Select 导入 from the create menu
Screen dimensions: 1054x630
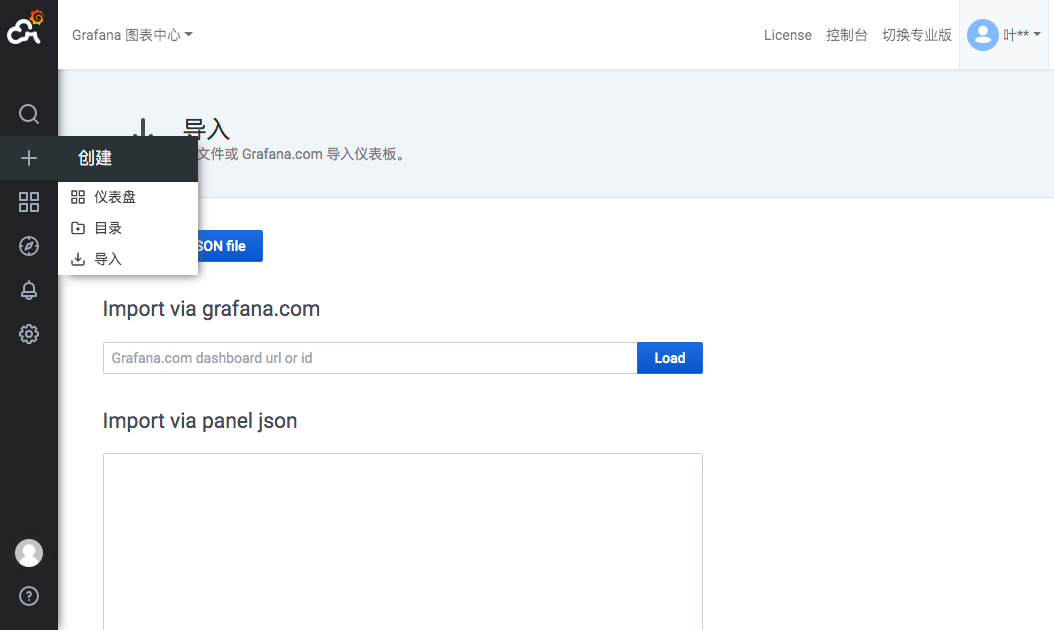pos(128,259)
